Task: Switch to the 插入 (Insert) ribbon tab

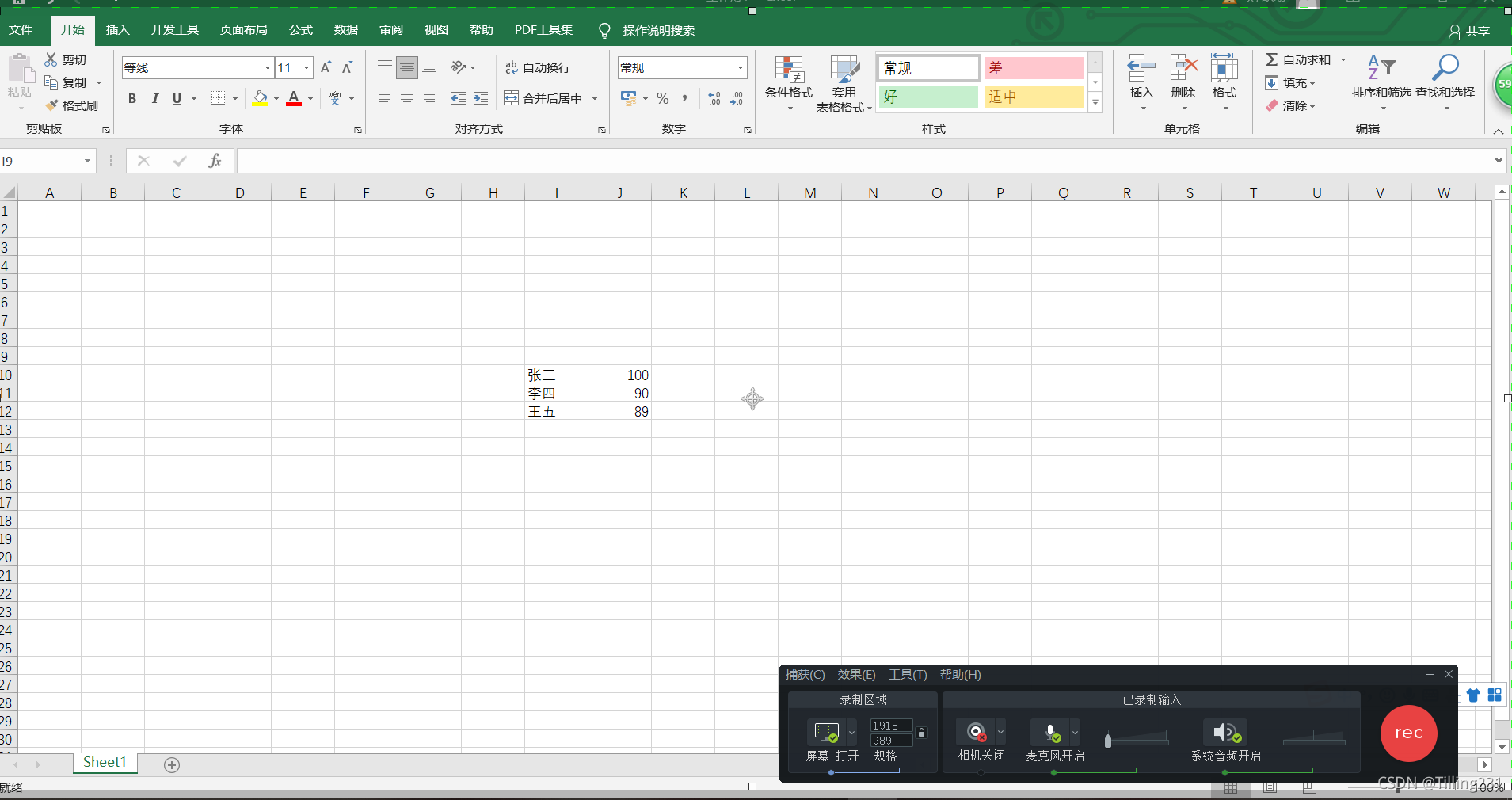Action: click(x=117, y=30)
